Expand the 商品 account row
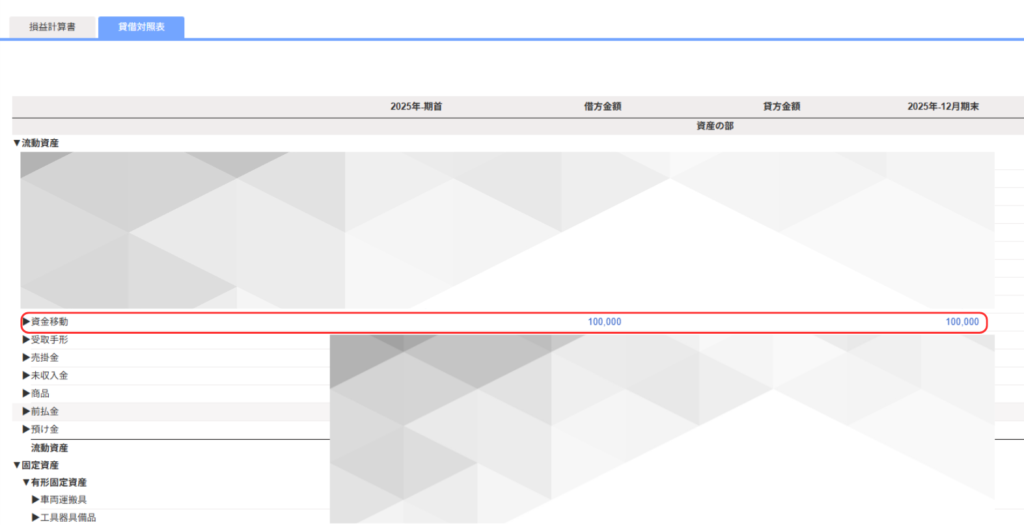 click(36, 394)
